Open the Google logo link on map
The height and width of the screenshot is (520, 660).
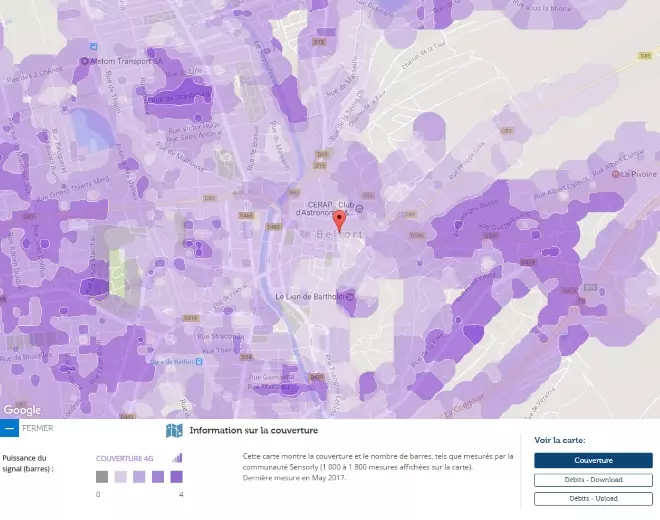(x=22, y=410)
